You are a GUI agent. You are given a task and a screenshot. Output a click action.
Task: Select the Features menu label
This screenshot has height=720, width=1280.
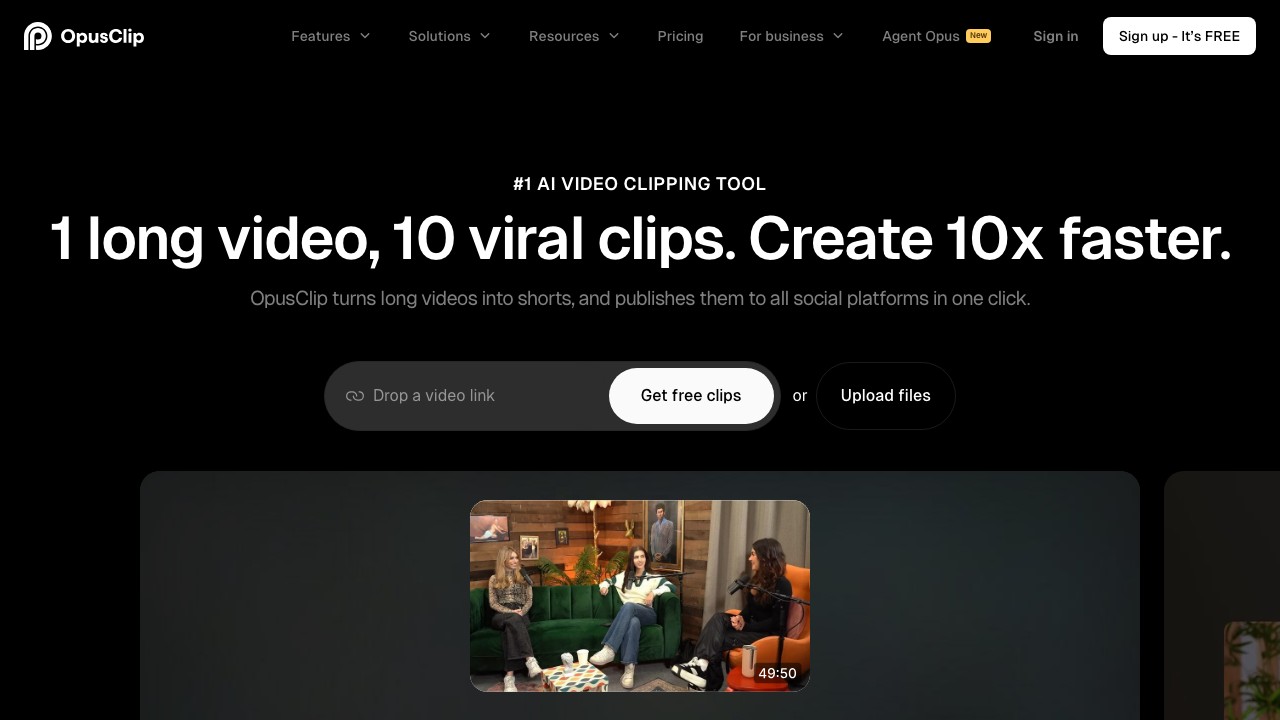click(320, 36)
